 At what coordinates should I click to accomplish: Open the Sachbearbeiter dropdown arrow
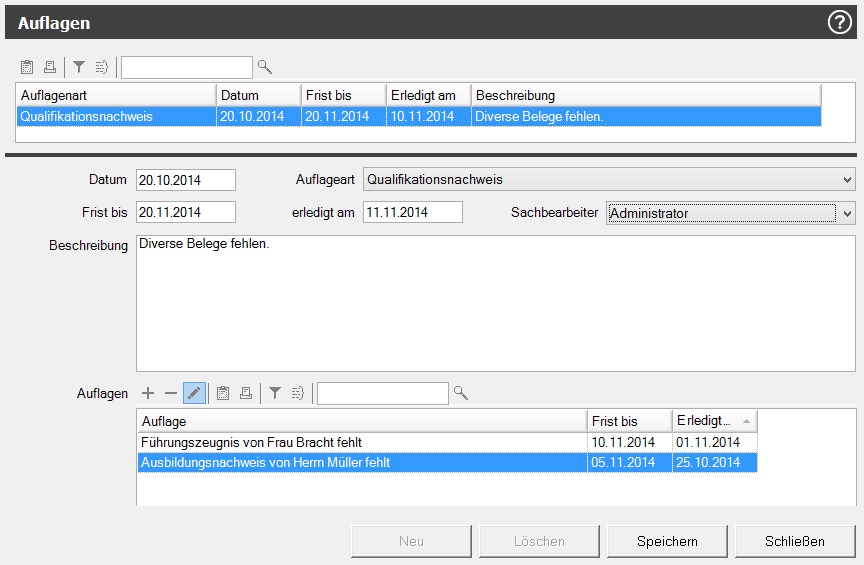click(x=848, y=213)
